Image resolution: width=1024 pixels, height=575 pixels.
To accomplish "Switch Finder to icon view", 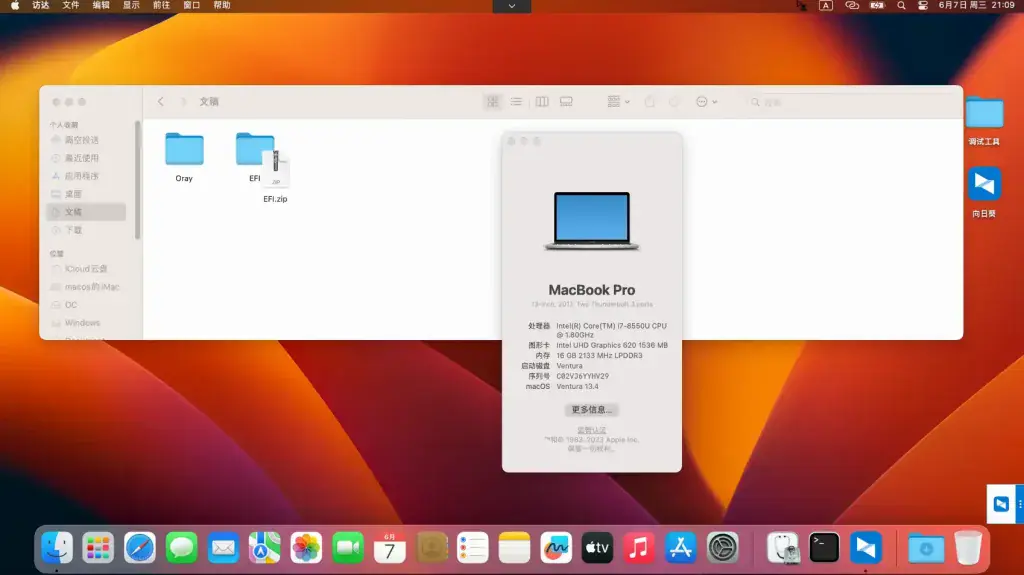I will point(492,101).
